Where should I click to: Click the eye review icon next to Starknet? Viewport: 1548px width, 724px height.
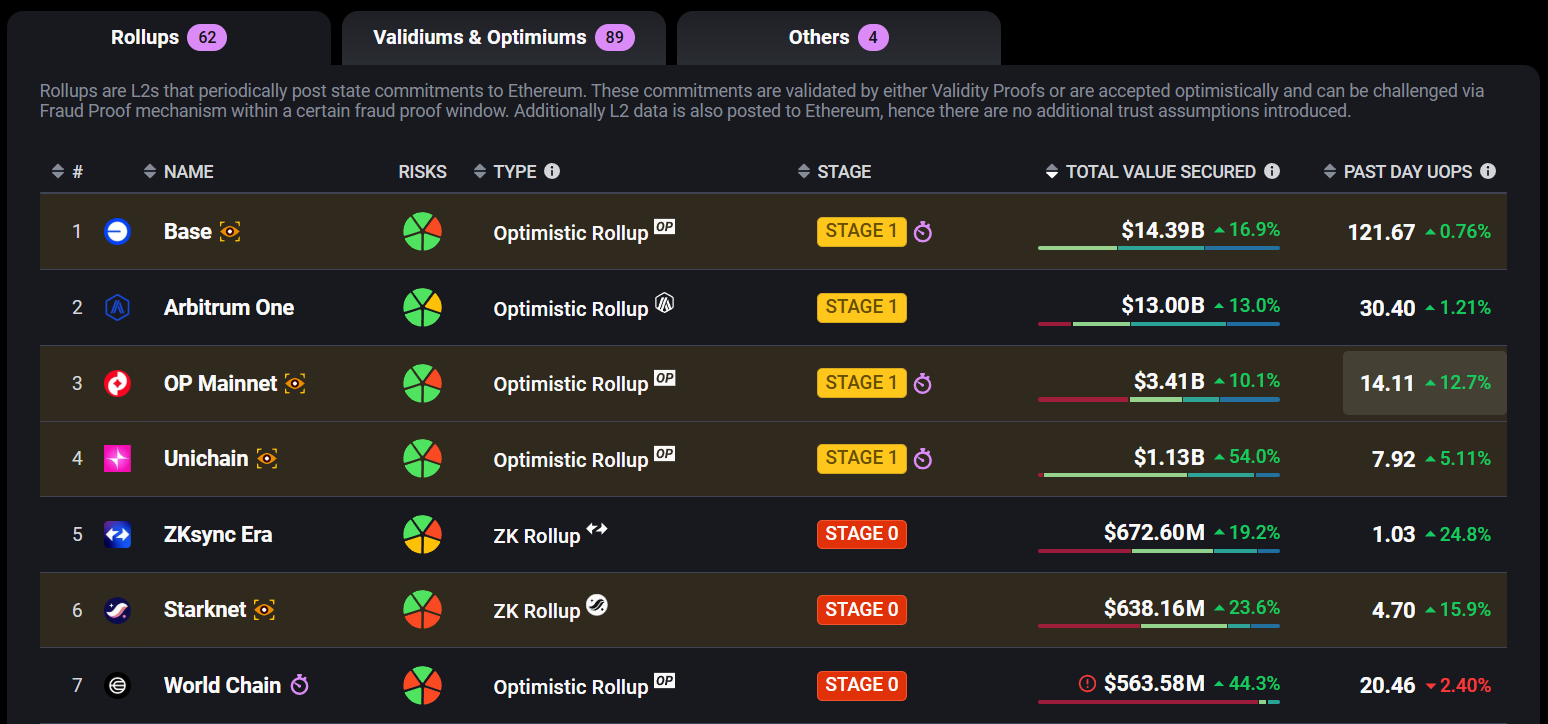(x=264, y=610)
